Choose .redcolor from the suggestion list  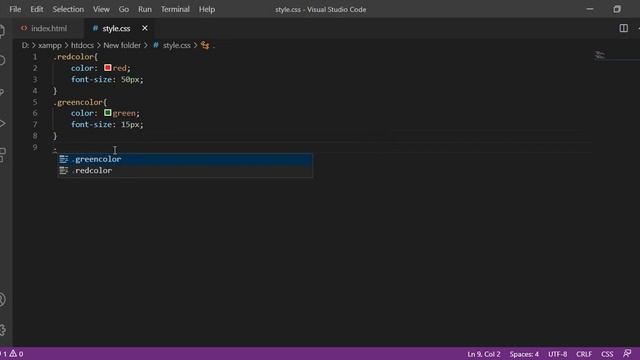click(185, 171)
